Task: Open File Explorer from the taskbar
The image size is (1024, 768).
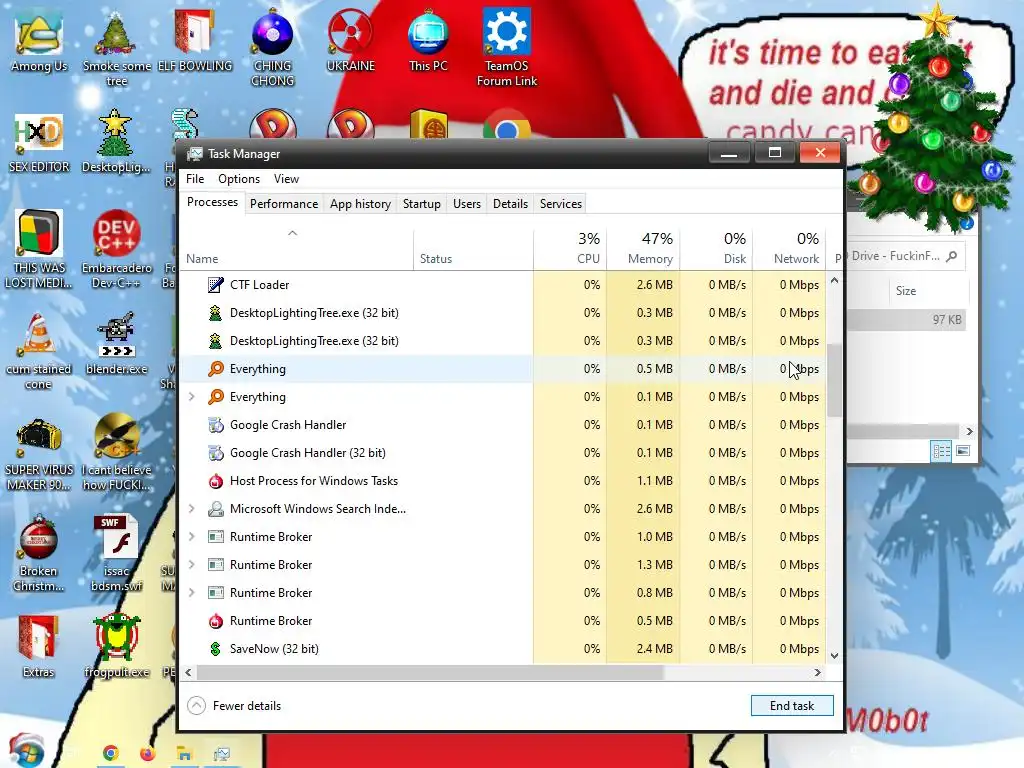Action: [x=185, y=754]
